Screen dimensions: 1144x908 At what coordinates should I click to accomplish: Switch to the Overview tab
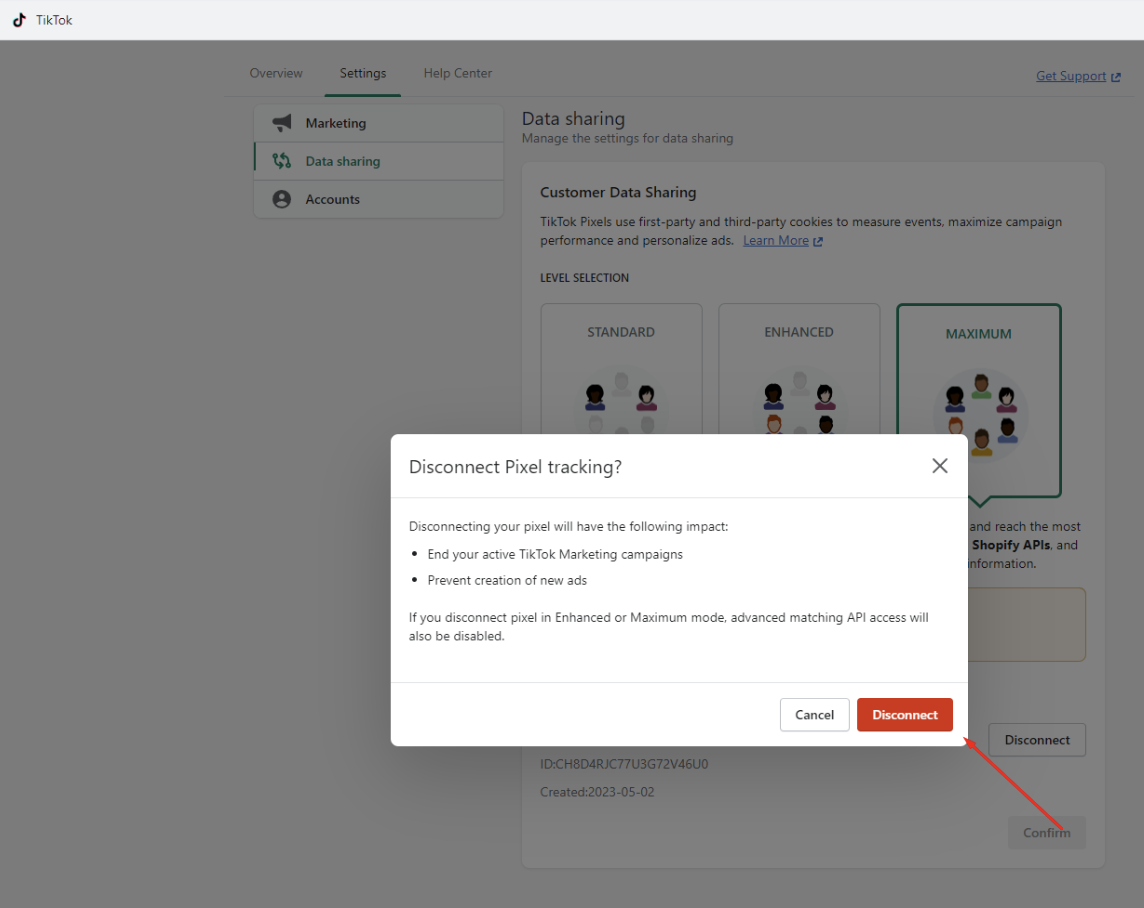point(276,73)
